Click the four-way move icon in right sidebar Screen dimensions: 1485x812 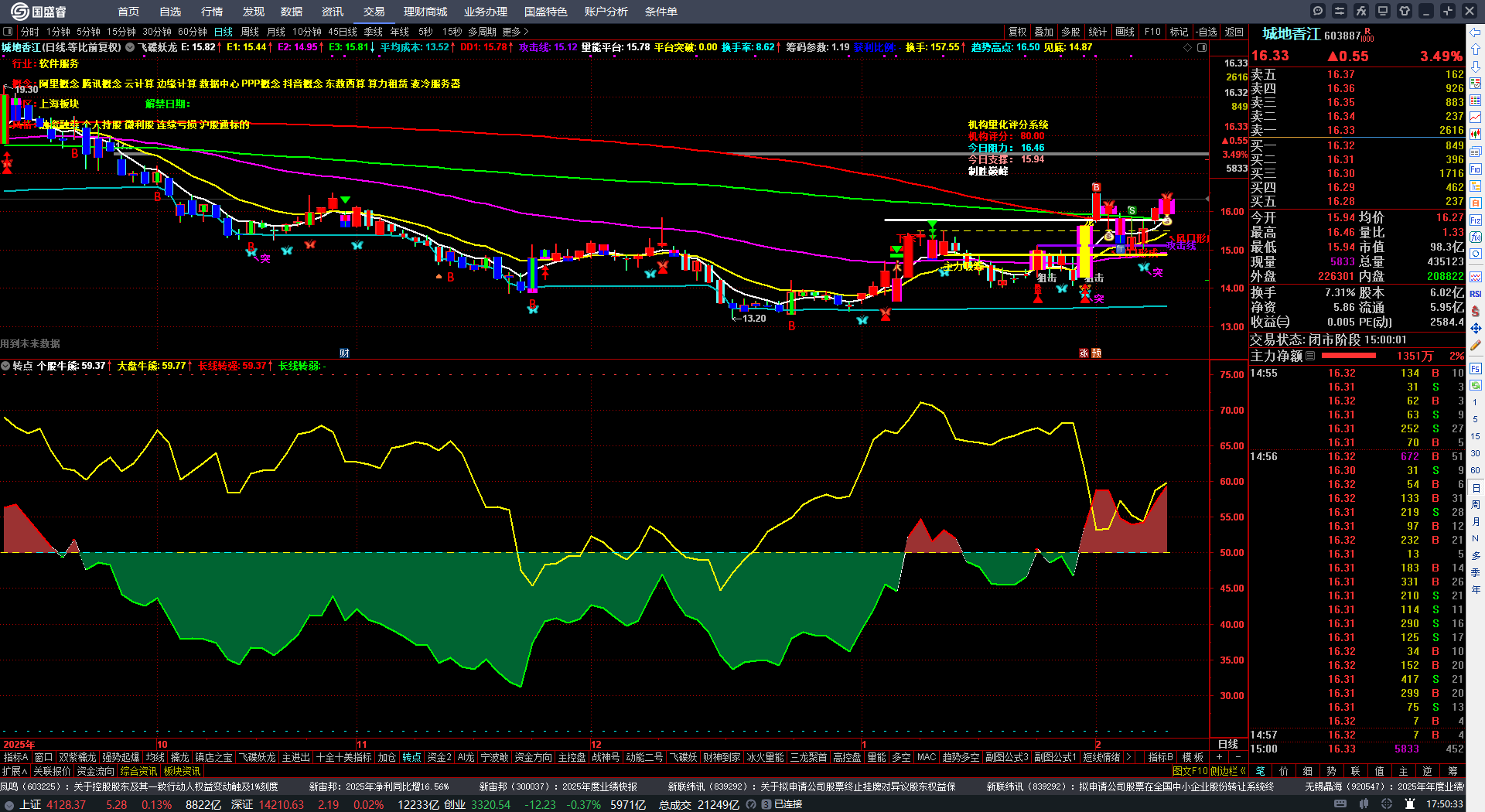click(x=1476, y=329)
